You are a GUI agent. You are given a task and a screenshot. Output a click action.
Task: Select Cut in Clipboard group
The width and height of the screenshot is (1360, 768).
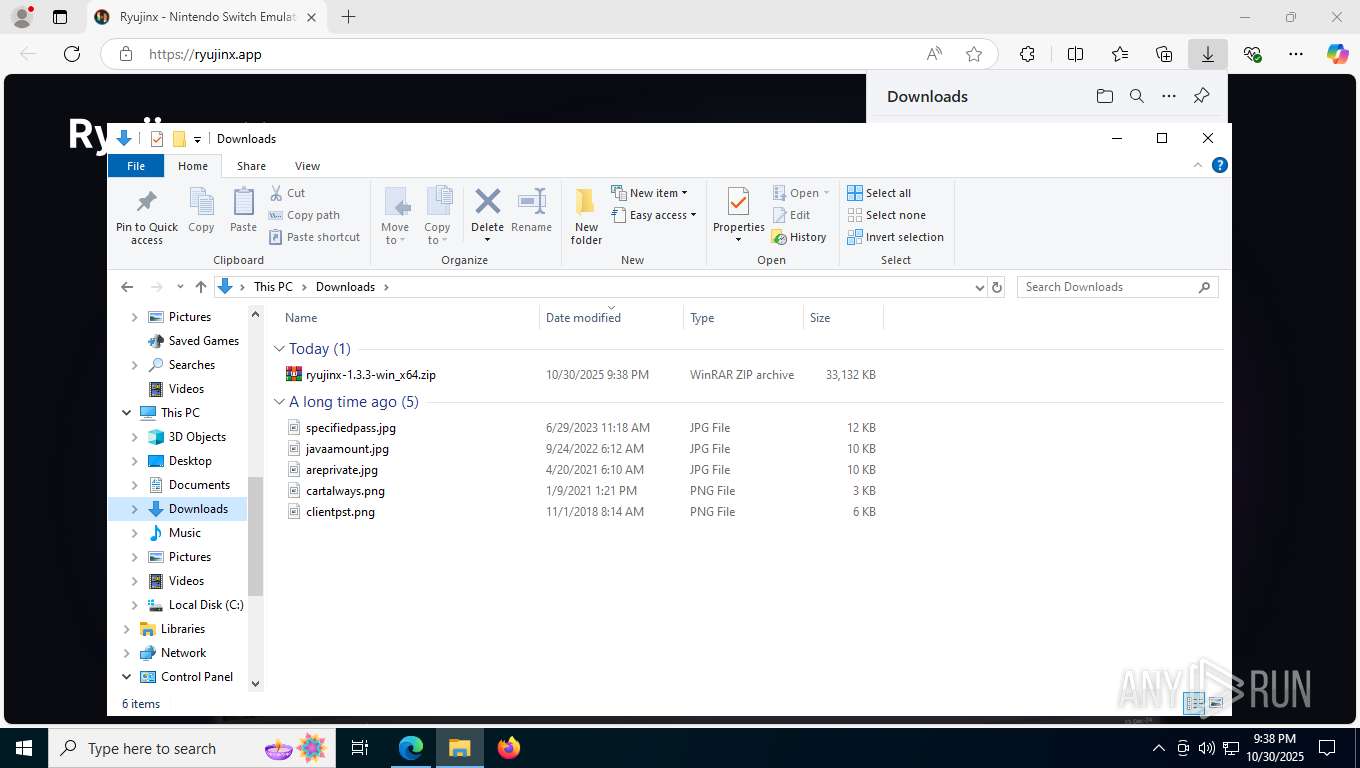point(287,193)
